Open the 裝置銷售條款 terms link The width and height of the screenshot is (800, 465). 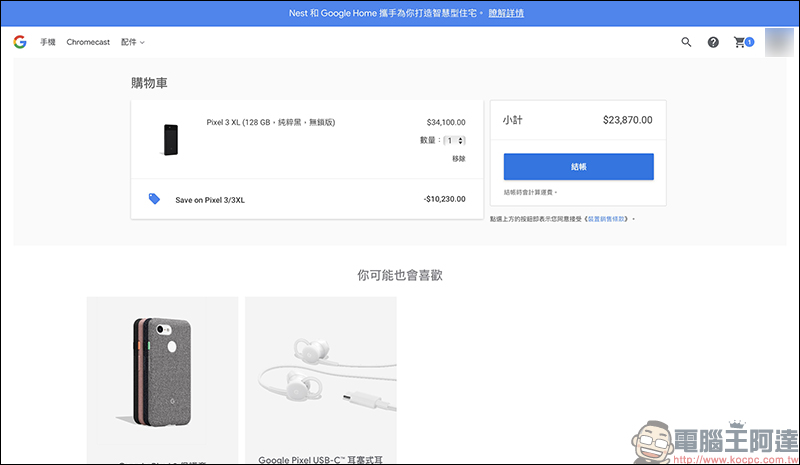[x=606, y=219]
